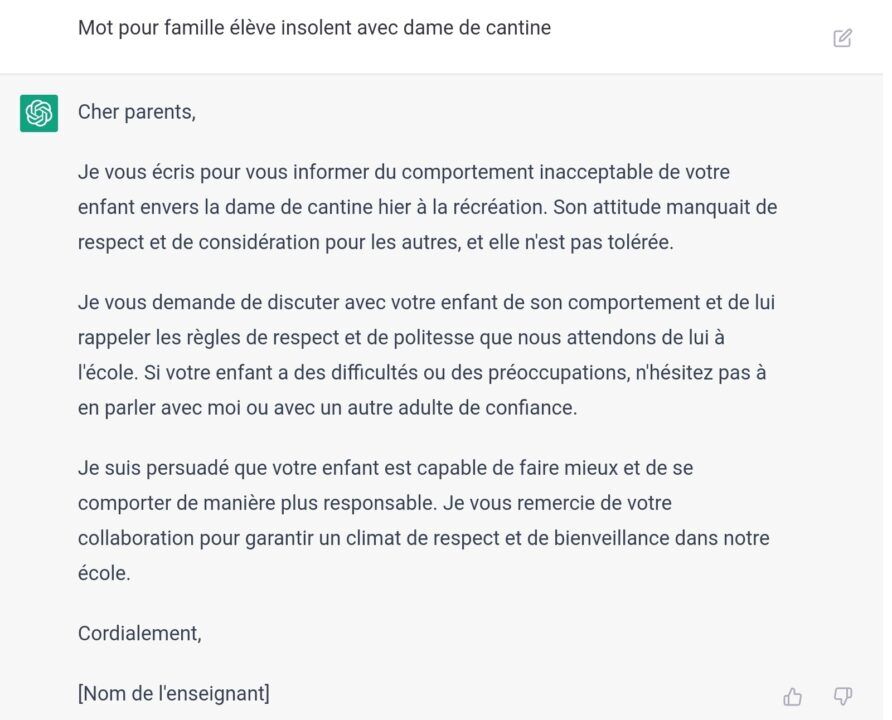Click the line starting "Je suis persuadé que"
Screen dimensions: 892x720
coord(385,467)
